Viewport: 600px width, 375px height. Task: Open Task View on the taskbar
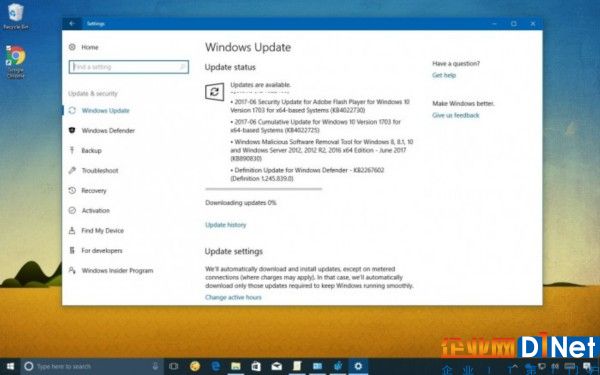coord(173,366)
